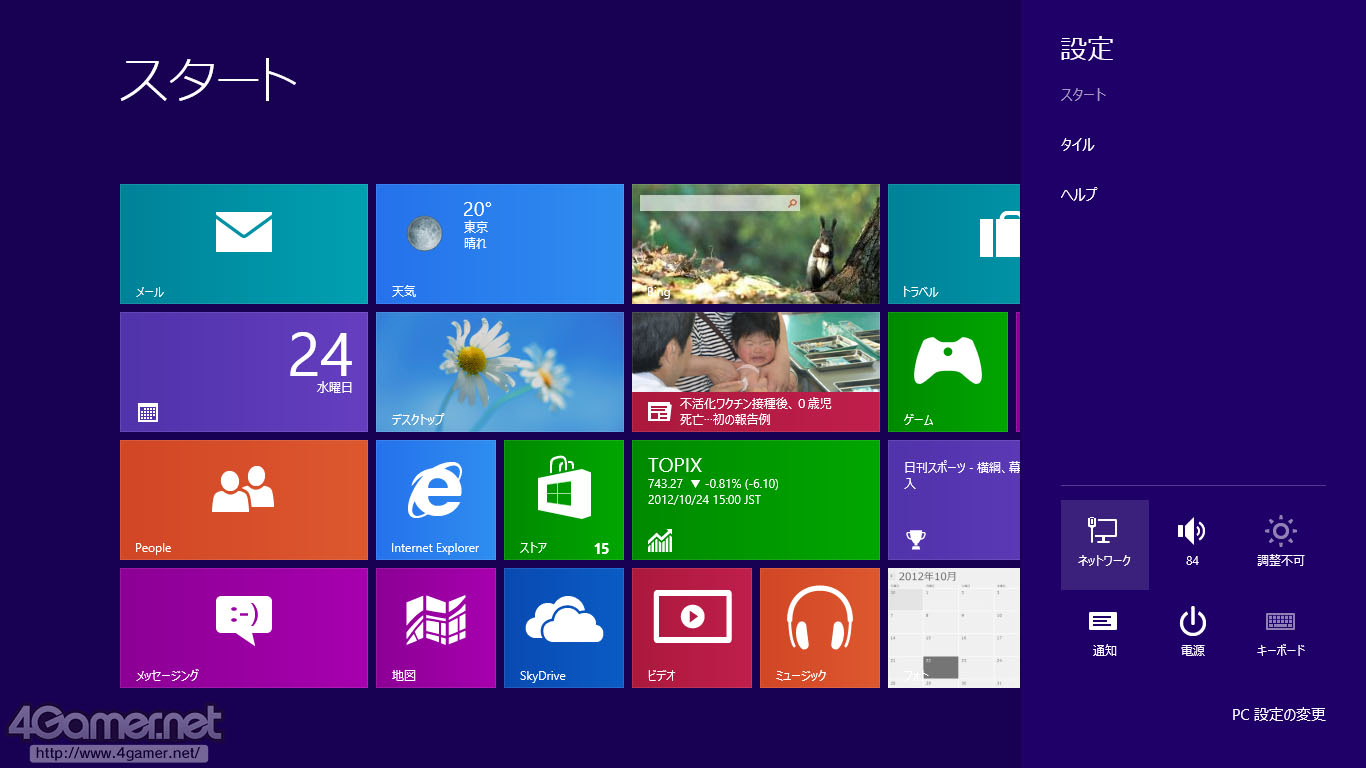Open the news tile about 不活化ワクチン

(x=756, y=372)
